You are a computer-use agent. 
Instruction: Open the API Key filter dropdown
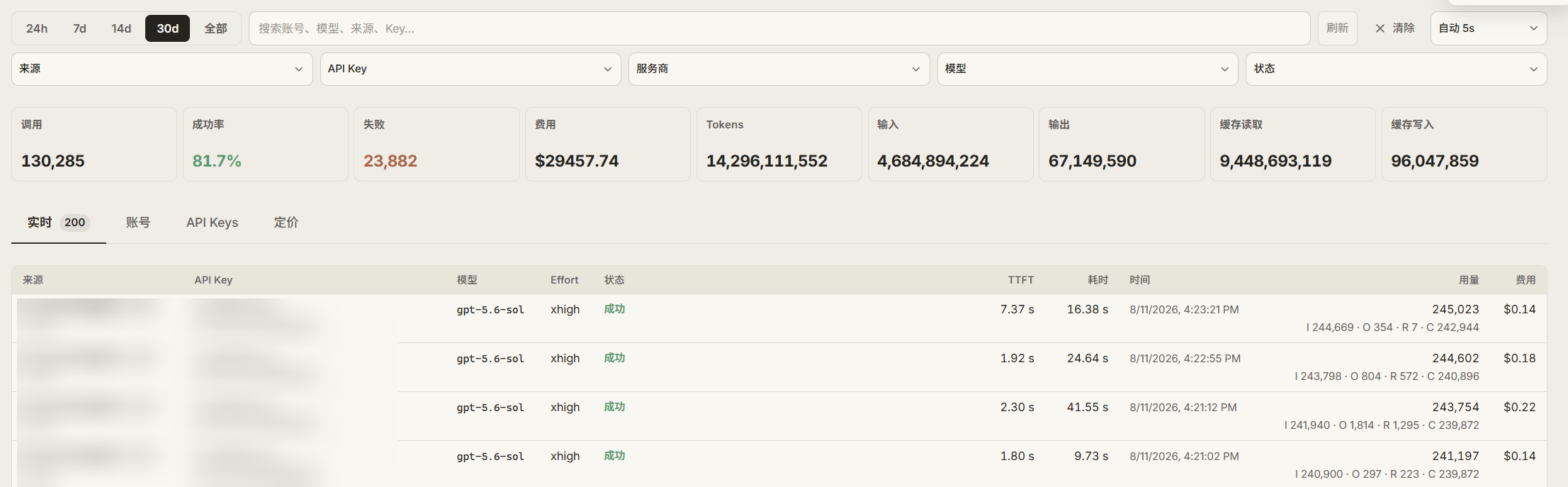tap(470, 69)
